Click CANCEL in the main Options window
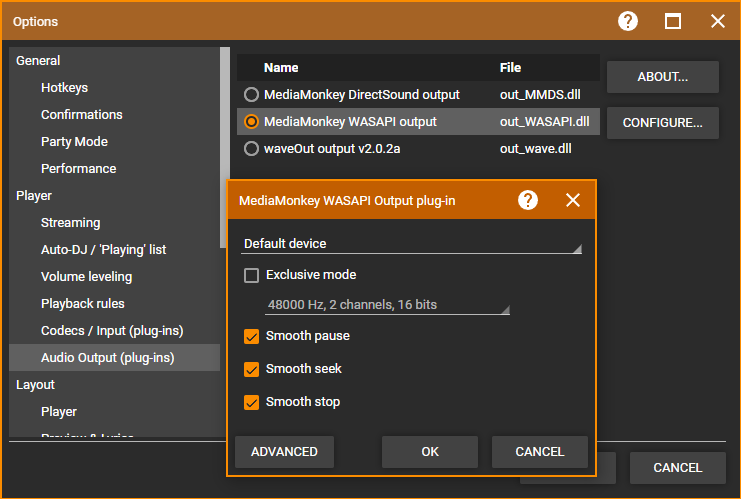741x499 pixels. [x=678, y=468]
